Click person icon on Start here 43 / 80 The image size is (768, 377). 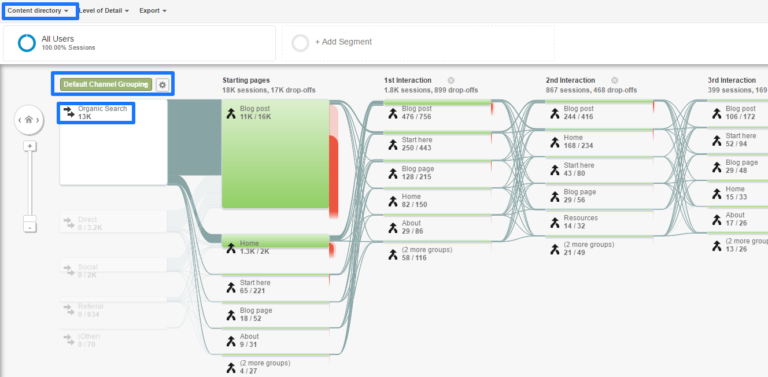[x=554, y=170]
